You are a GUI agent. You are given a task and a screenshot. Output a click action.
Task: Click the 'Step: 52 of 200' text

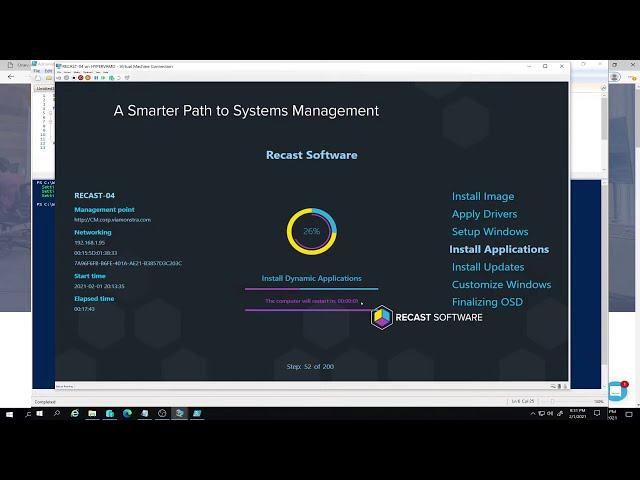(x=310, y=367)
